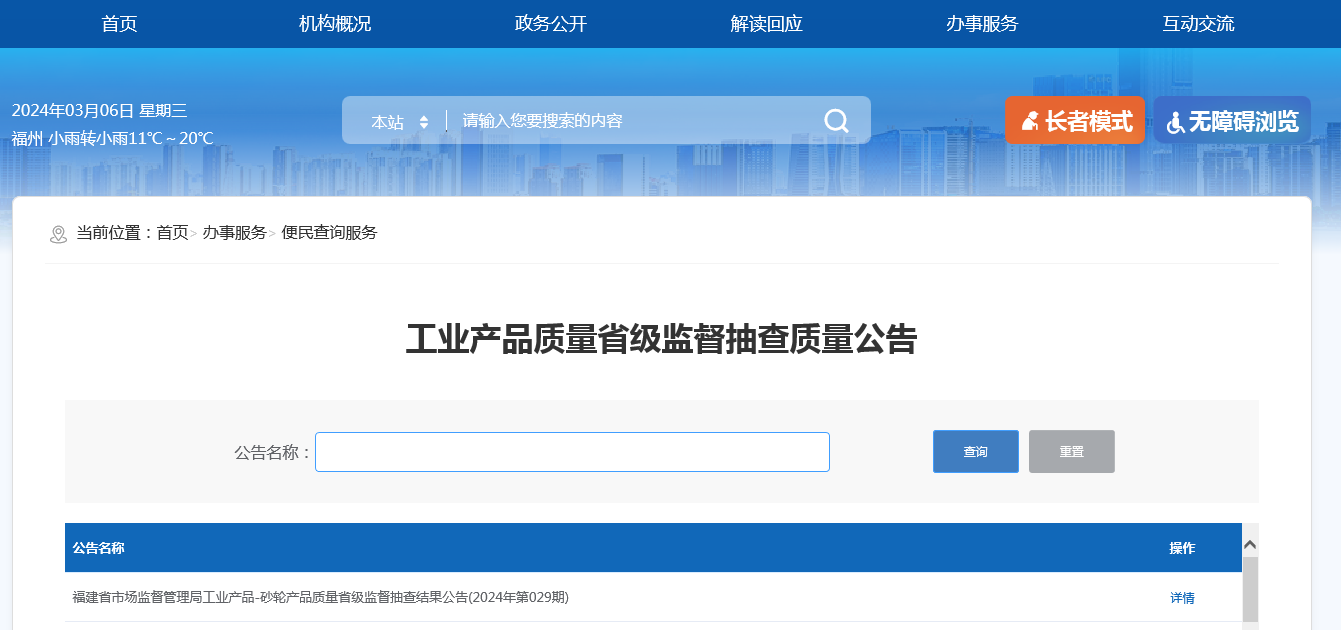This screenshot has width=1341, height=630.
Task: Go to 机构概况 in the top navigation
Action: click(x=335, y=24)
